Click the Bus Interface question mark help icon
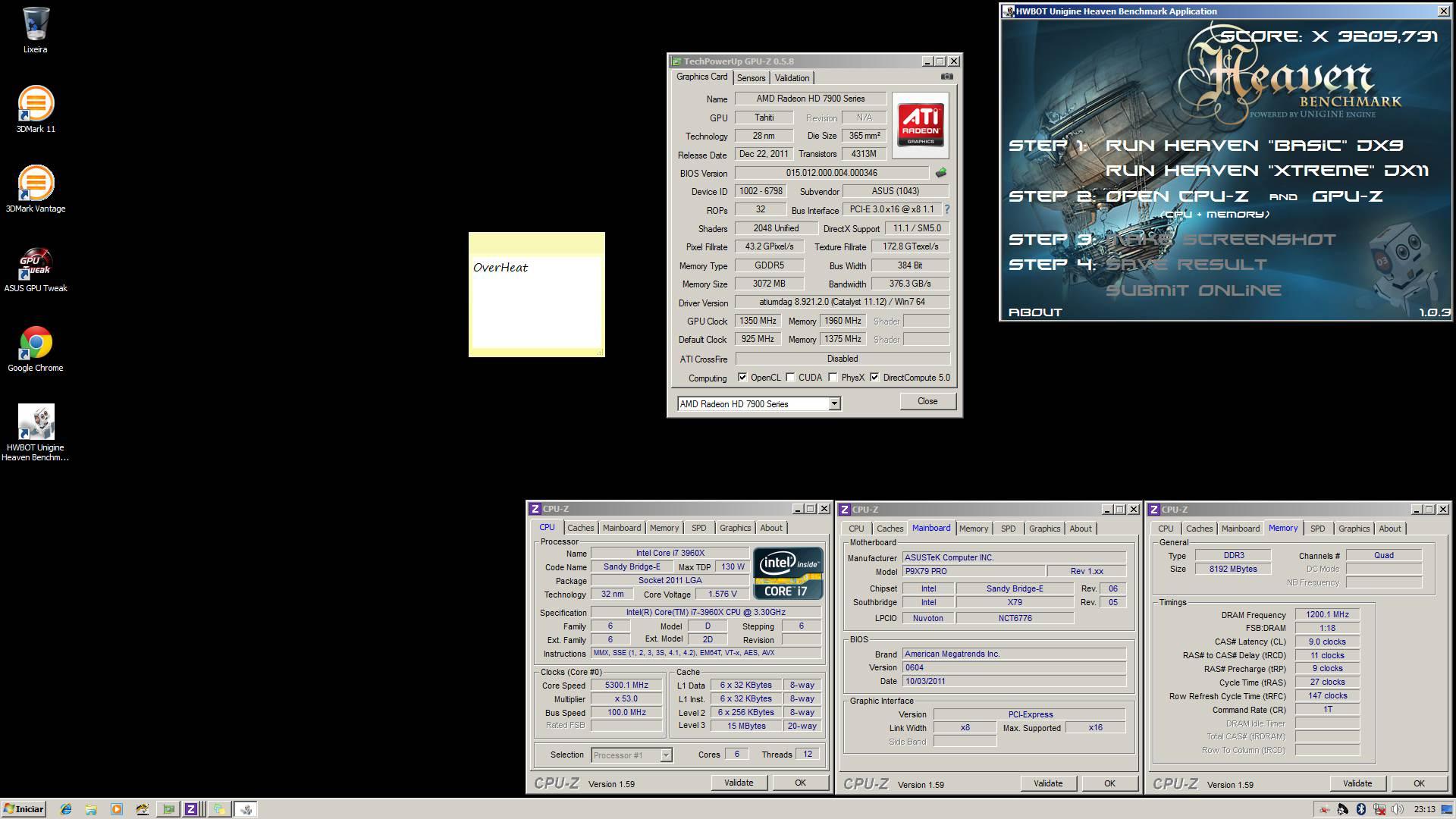 click(x=946, y=209)
